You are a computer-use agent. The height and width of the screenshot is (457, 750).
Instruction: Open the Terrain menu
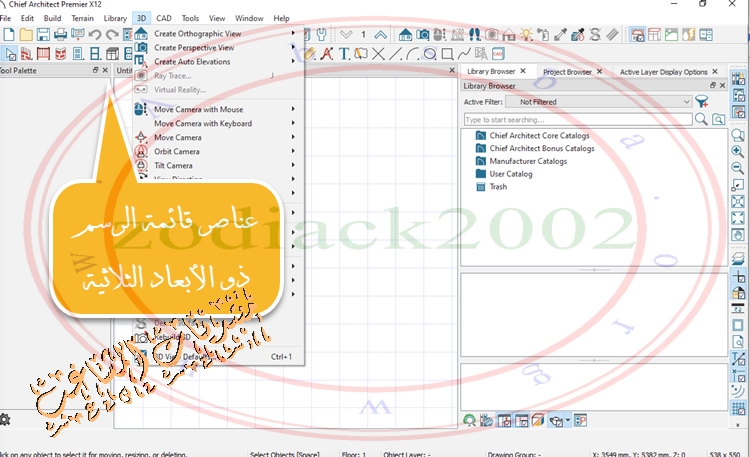click(83, 18)
